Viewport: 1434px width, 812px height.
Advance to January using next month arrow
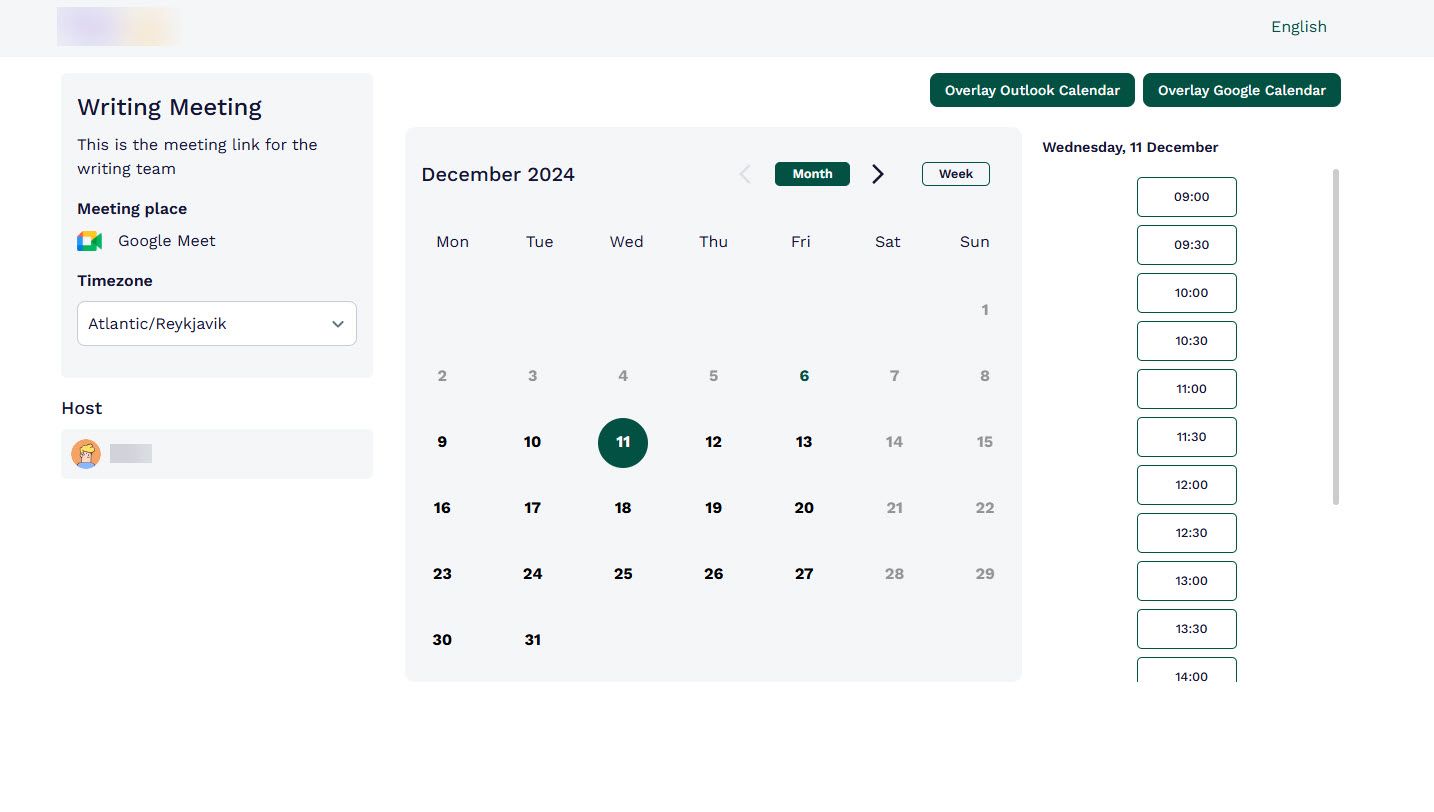point(877,173)
